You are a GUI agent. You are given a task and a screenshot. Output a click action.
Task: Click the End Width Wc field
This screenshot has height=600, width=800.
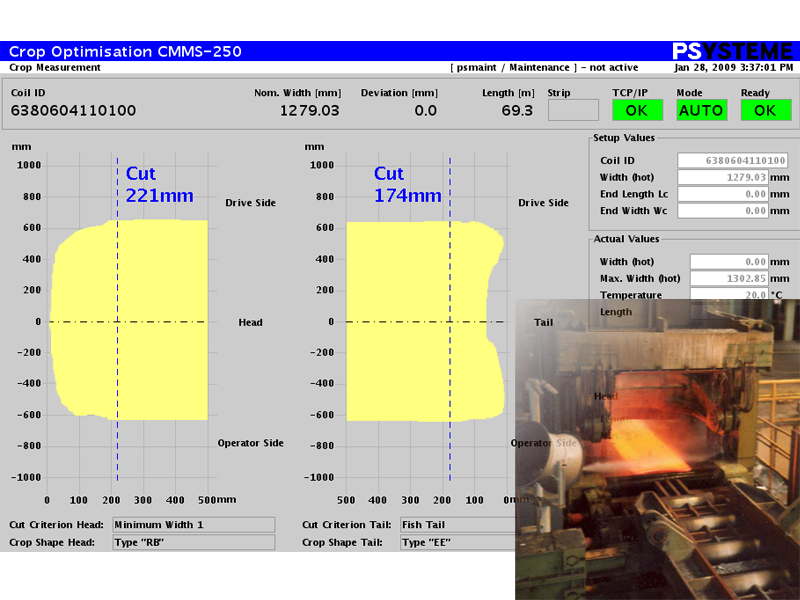click(x=722, y=211)
